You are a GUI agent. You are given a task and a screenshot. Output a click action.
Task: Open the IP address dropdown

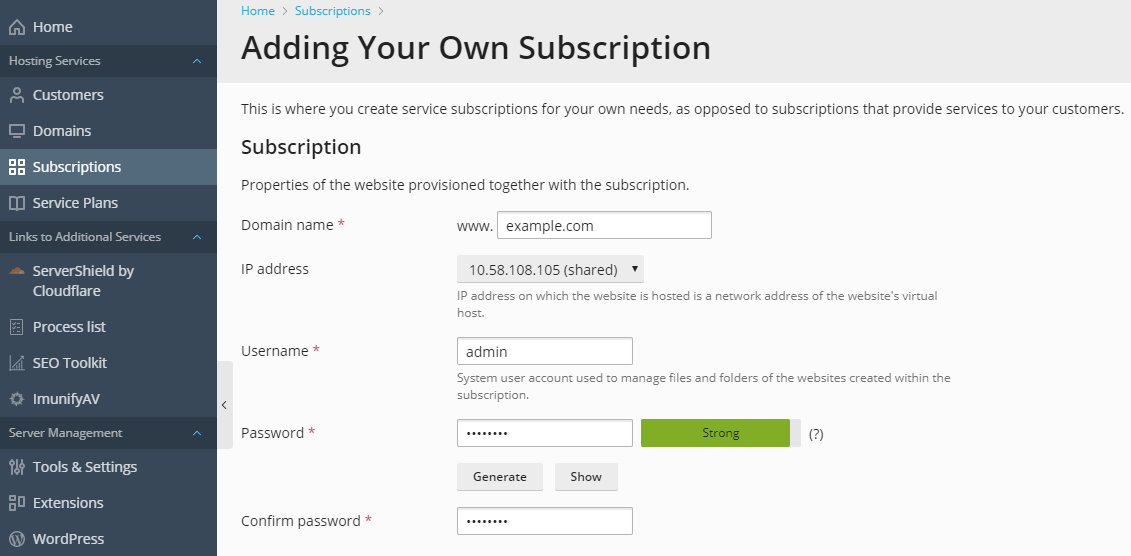550,270
